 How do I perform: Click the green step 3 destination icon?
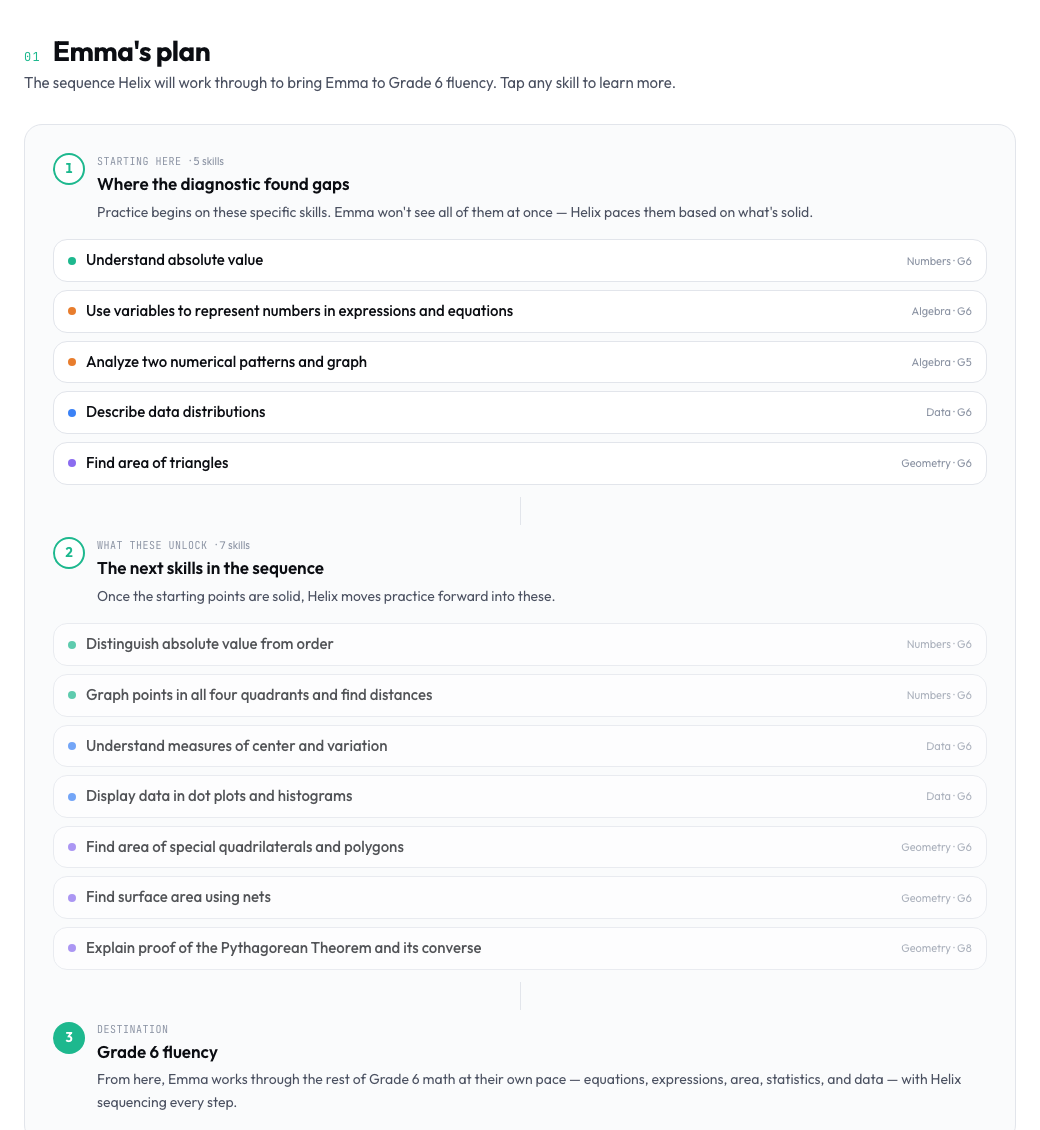(69, 1038)
